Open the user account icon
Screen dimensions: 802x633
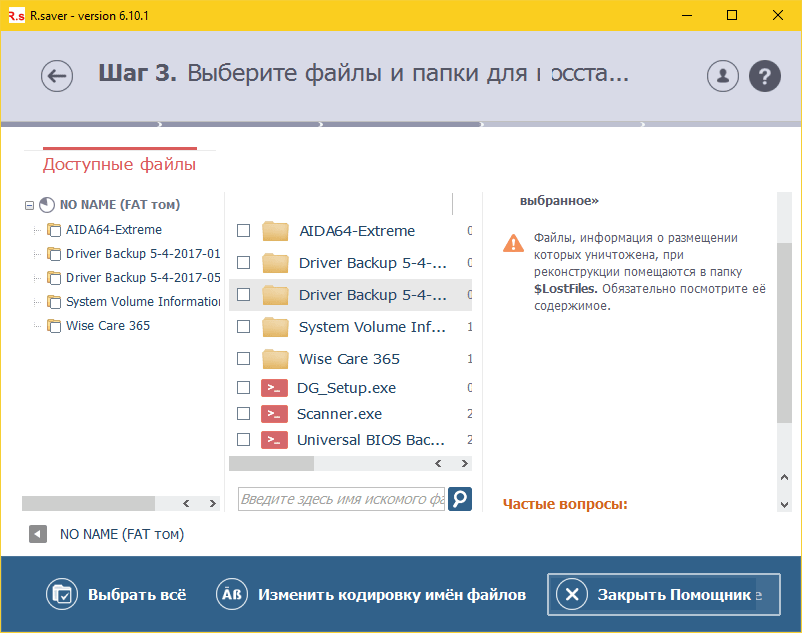coord(722,76)
